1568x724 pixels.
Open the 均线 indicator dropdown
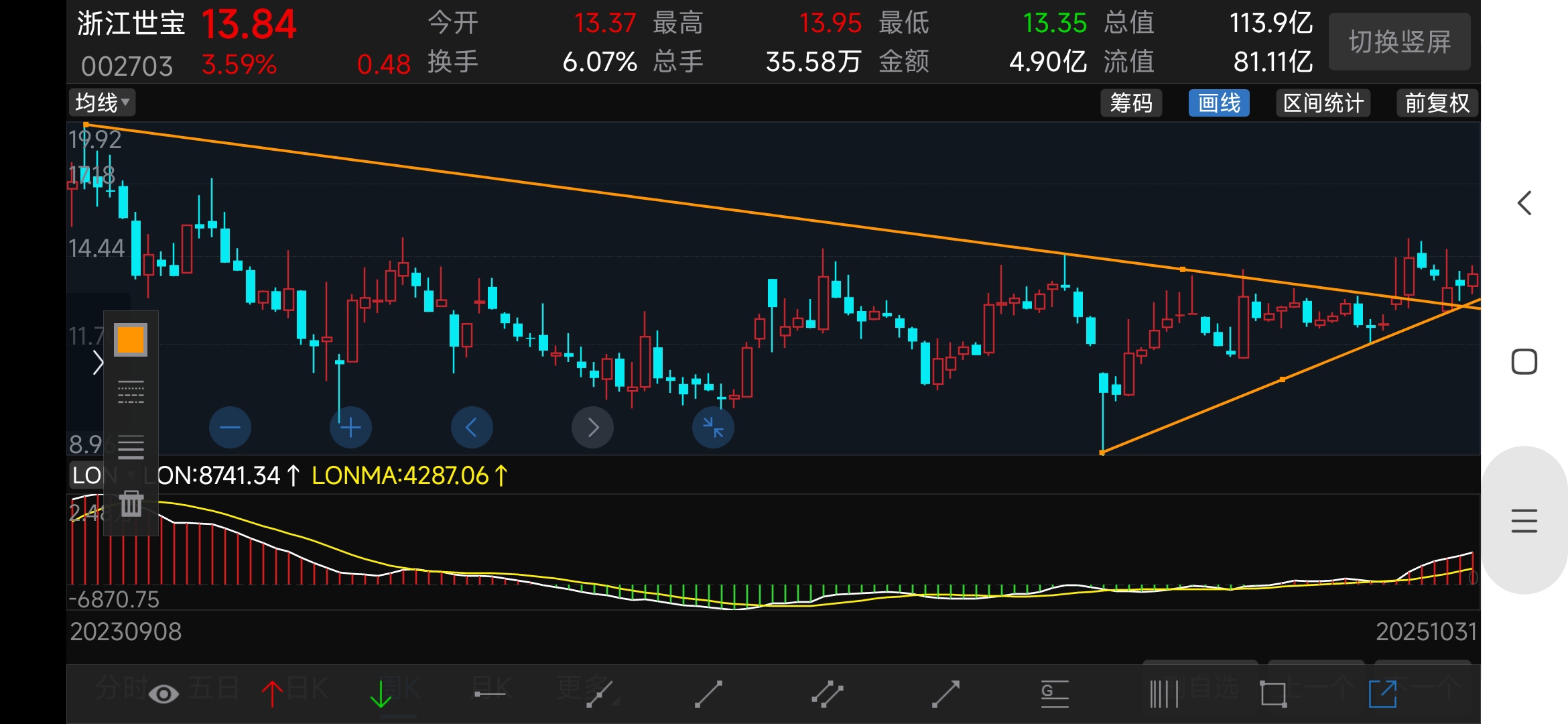pos(102,103)
